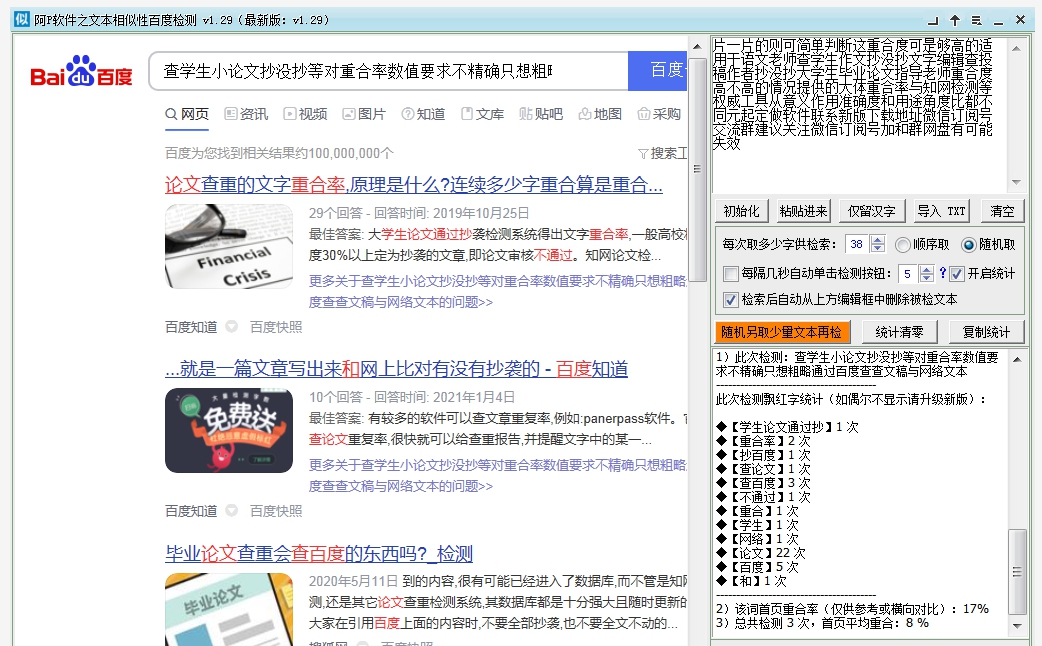Open result 论文查重的文字重合率 link
The height and width of the screenshot is (646, 1042).
[x=413, y=185]
